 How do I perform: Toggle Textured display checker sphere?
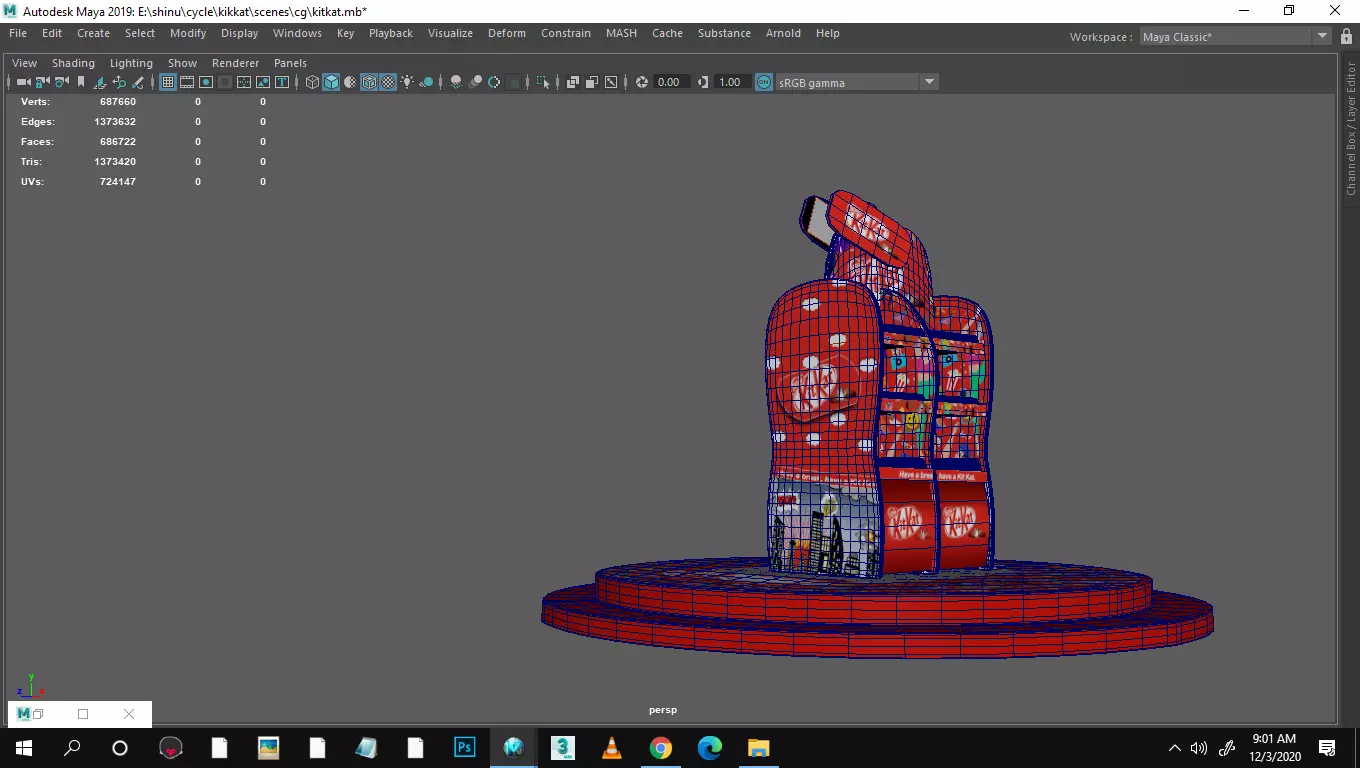(x=388, y=82)
